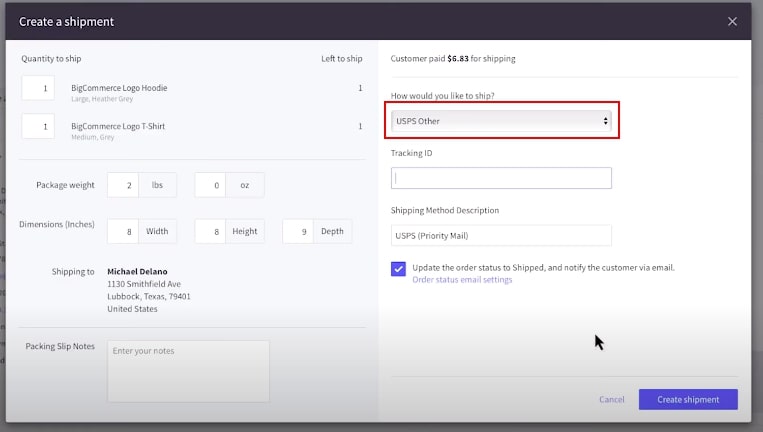Open the Order status email settings link
Viewport: 763px width, 432px height.
tap(462, 280)
